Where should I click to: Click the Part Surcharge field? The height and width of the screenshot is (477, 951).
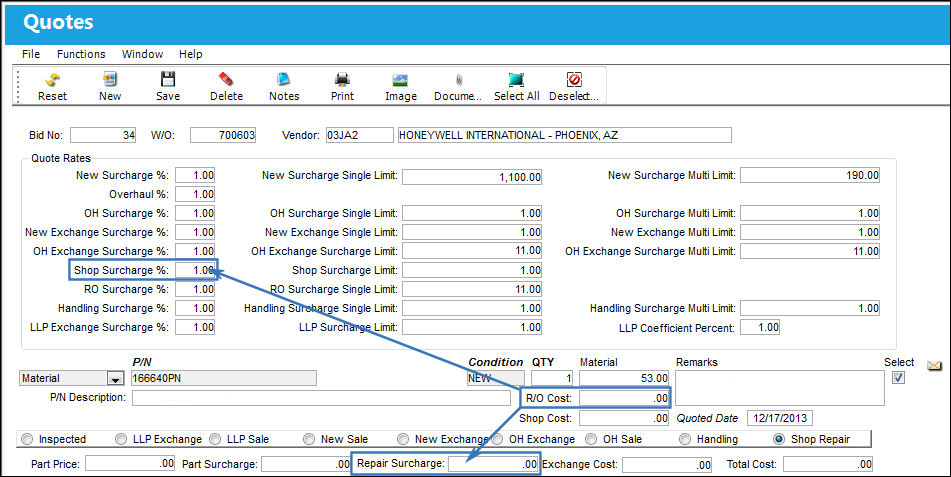(x=306, y=464)
